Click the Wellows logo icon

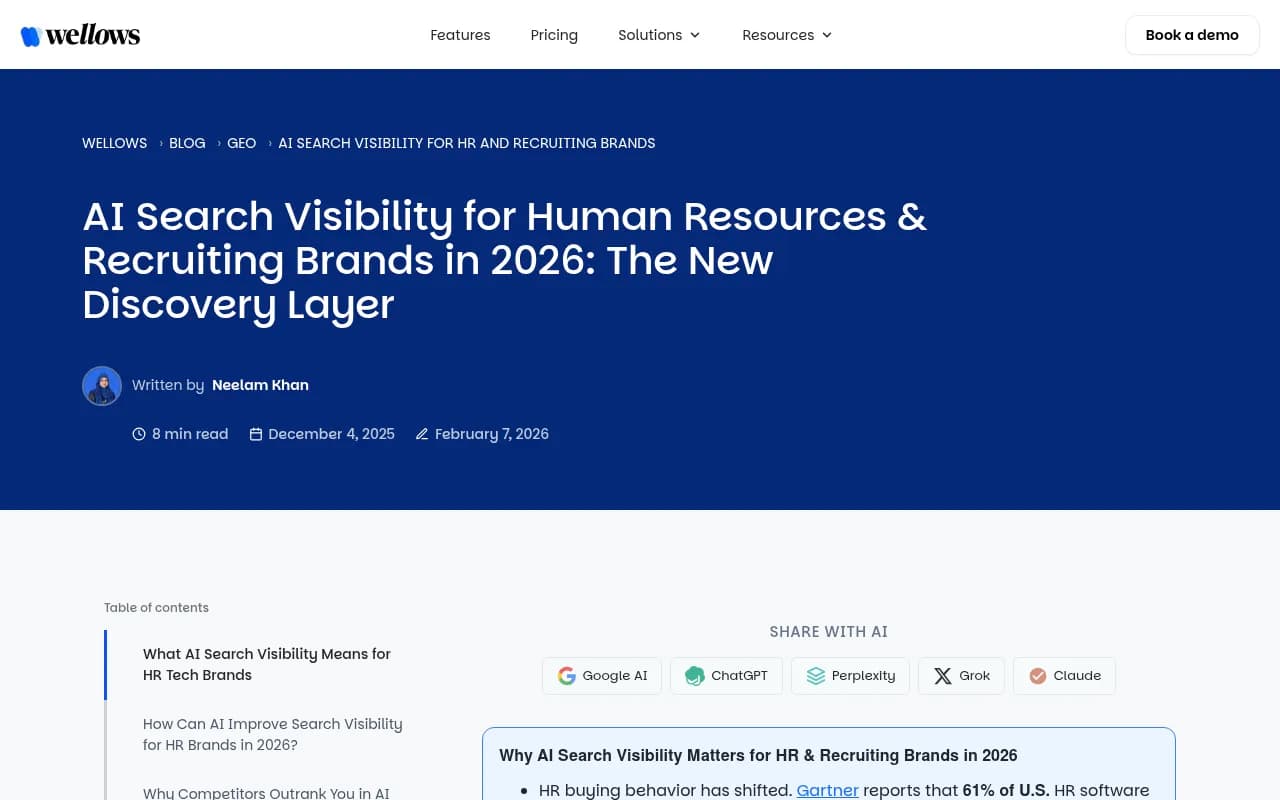(30, 36)
